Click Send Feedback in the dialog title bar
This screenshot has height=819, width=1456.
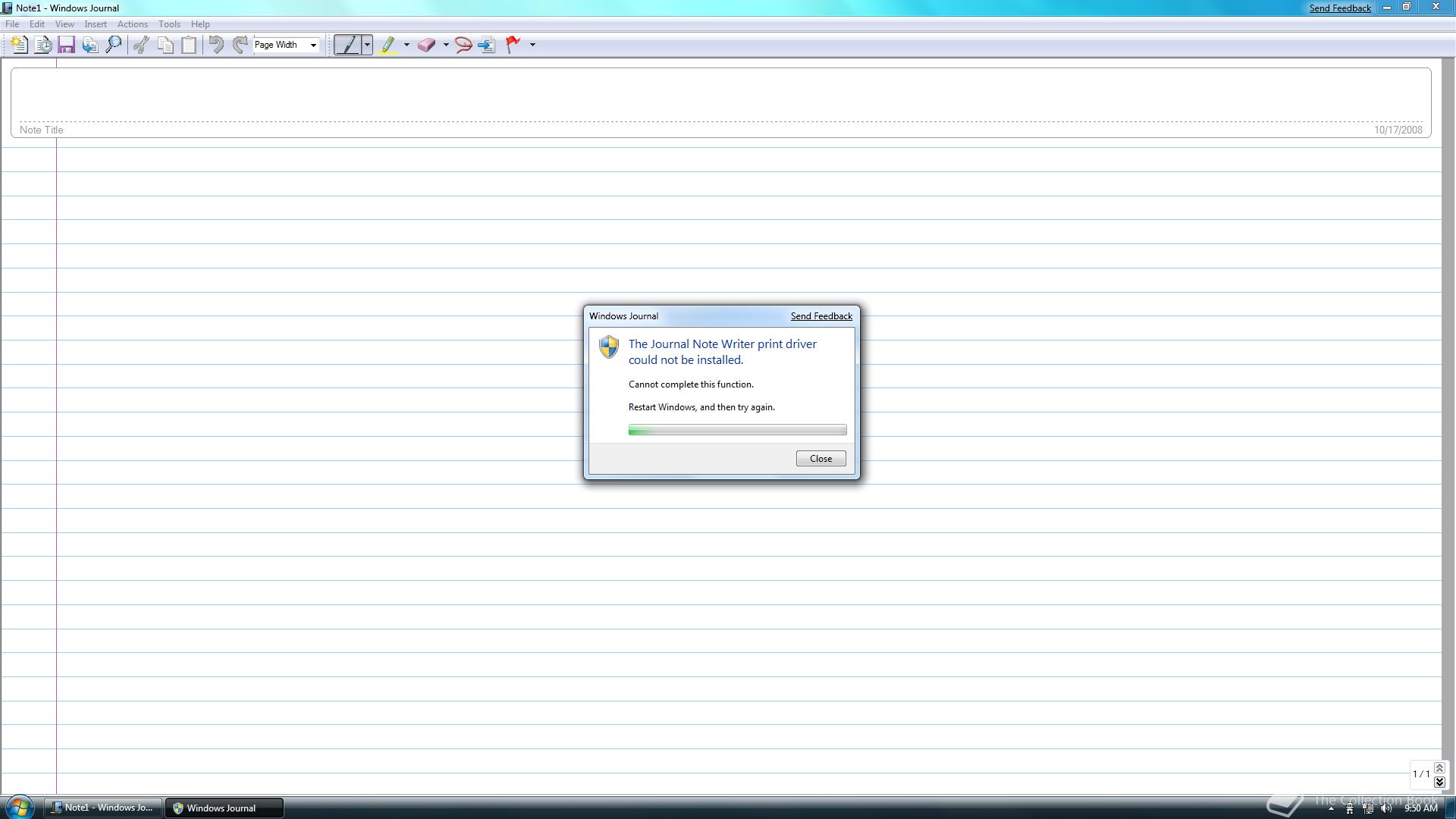pos(821,316)
